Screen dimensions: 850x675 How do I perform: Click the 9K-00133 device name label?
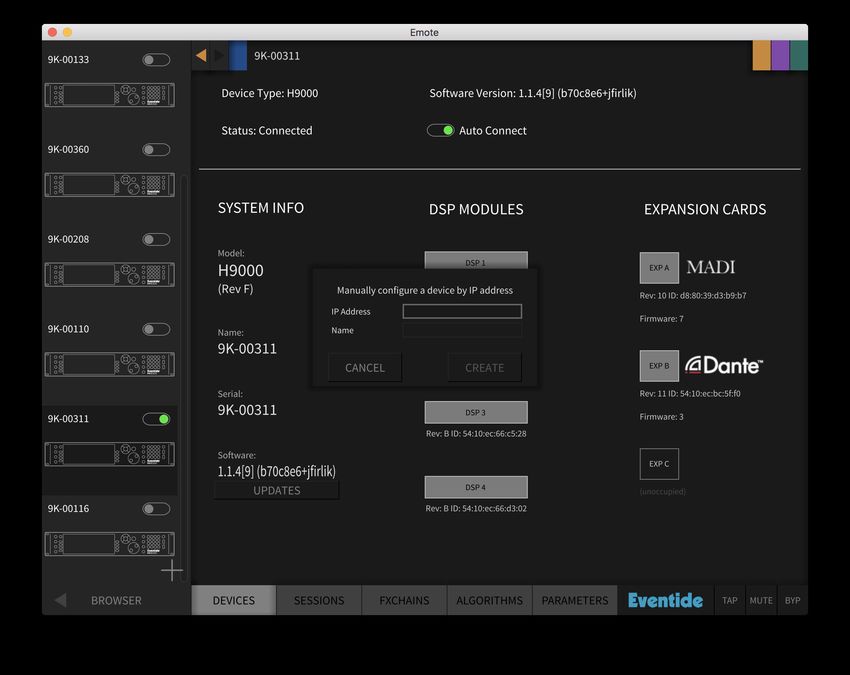[68, 60]
